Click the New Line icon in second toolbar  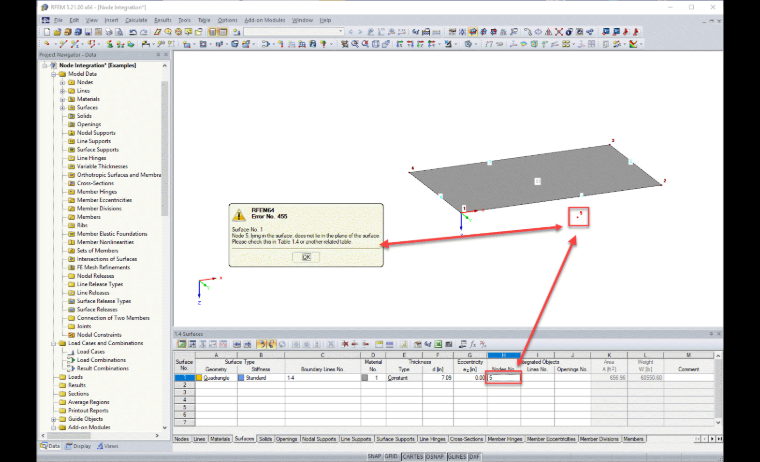[63, 44]
